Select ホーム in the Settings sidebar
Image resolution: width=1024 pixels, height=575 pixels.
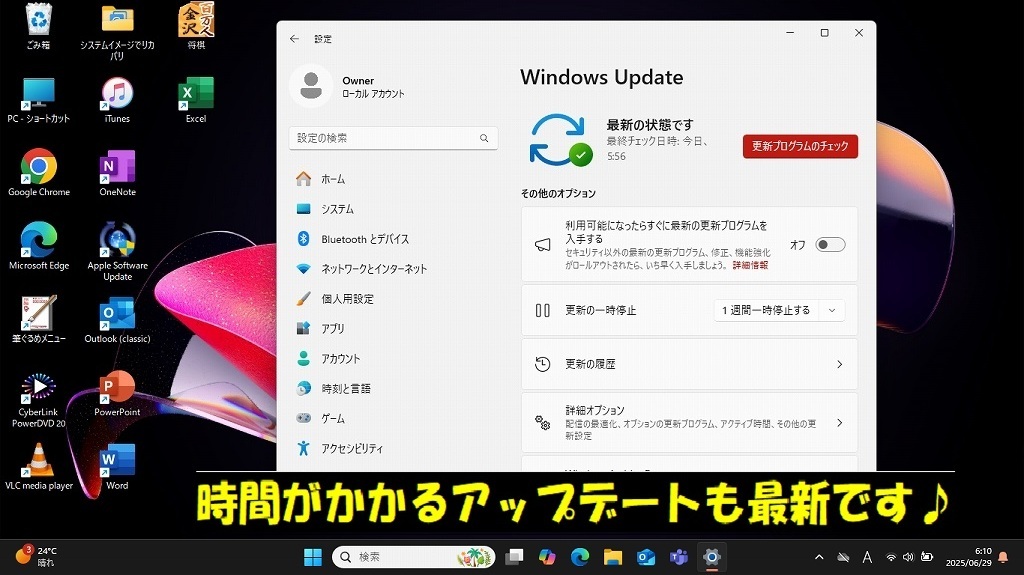pos(393,179)
